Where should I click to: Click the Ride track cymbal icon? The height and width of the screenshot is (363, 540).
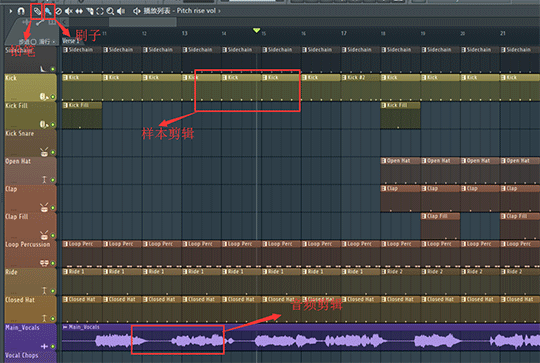coord(44,291)
